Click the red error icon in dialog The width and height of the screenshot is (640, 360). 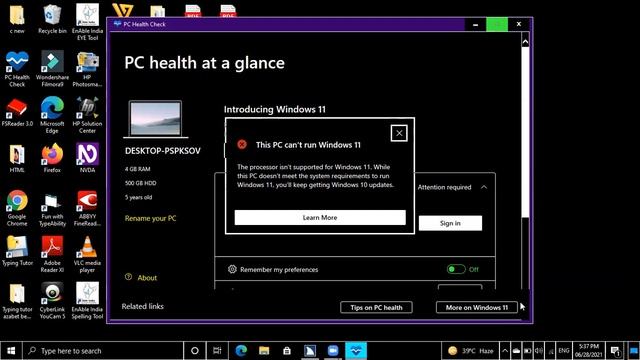[242, 144]
